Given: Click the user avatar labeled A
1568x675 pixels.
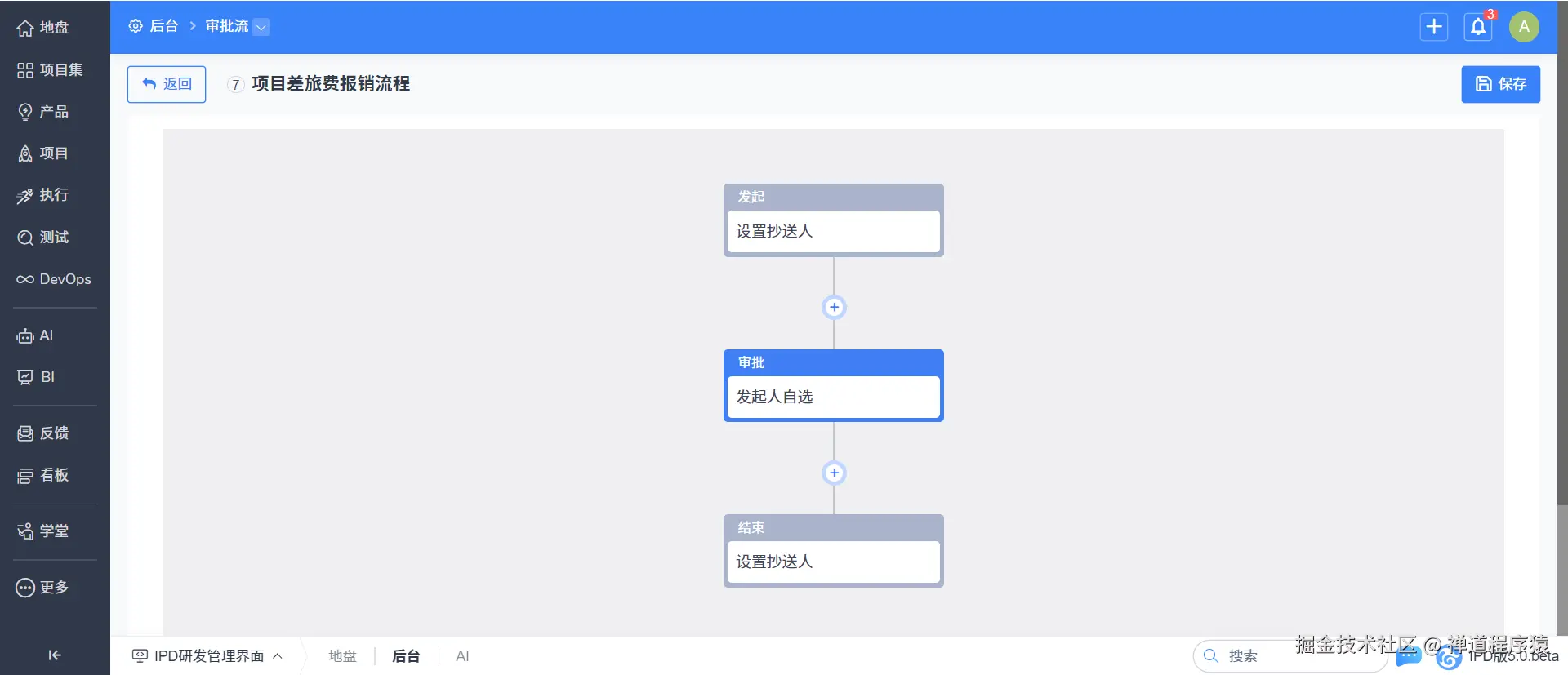Looking at the screenshot, I should (1526, 26).
